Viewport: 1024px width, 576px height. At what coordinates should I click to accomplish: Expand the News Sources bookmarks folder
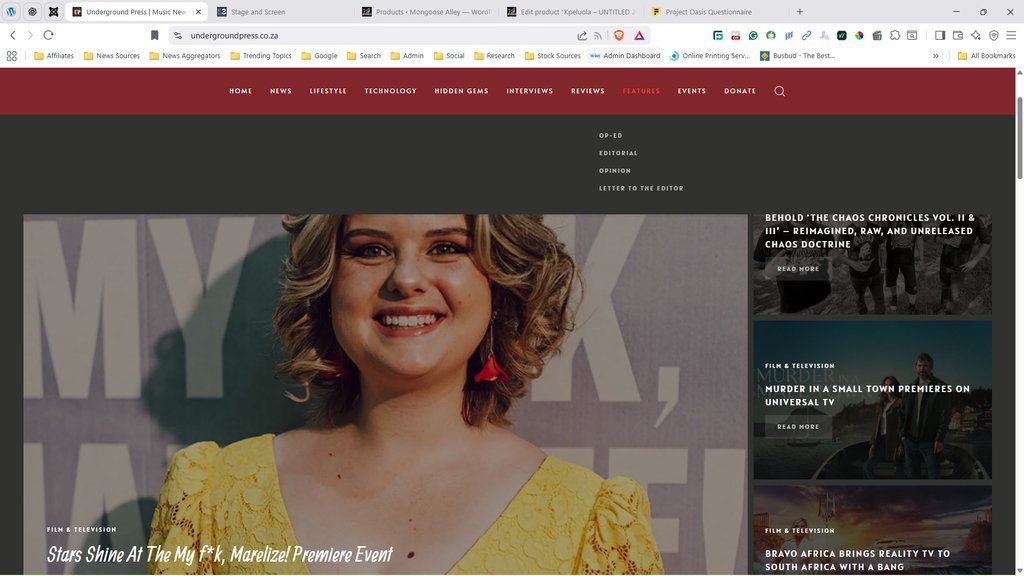point(112,56)
